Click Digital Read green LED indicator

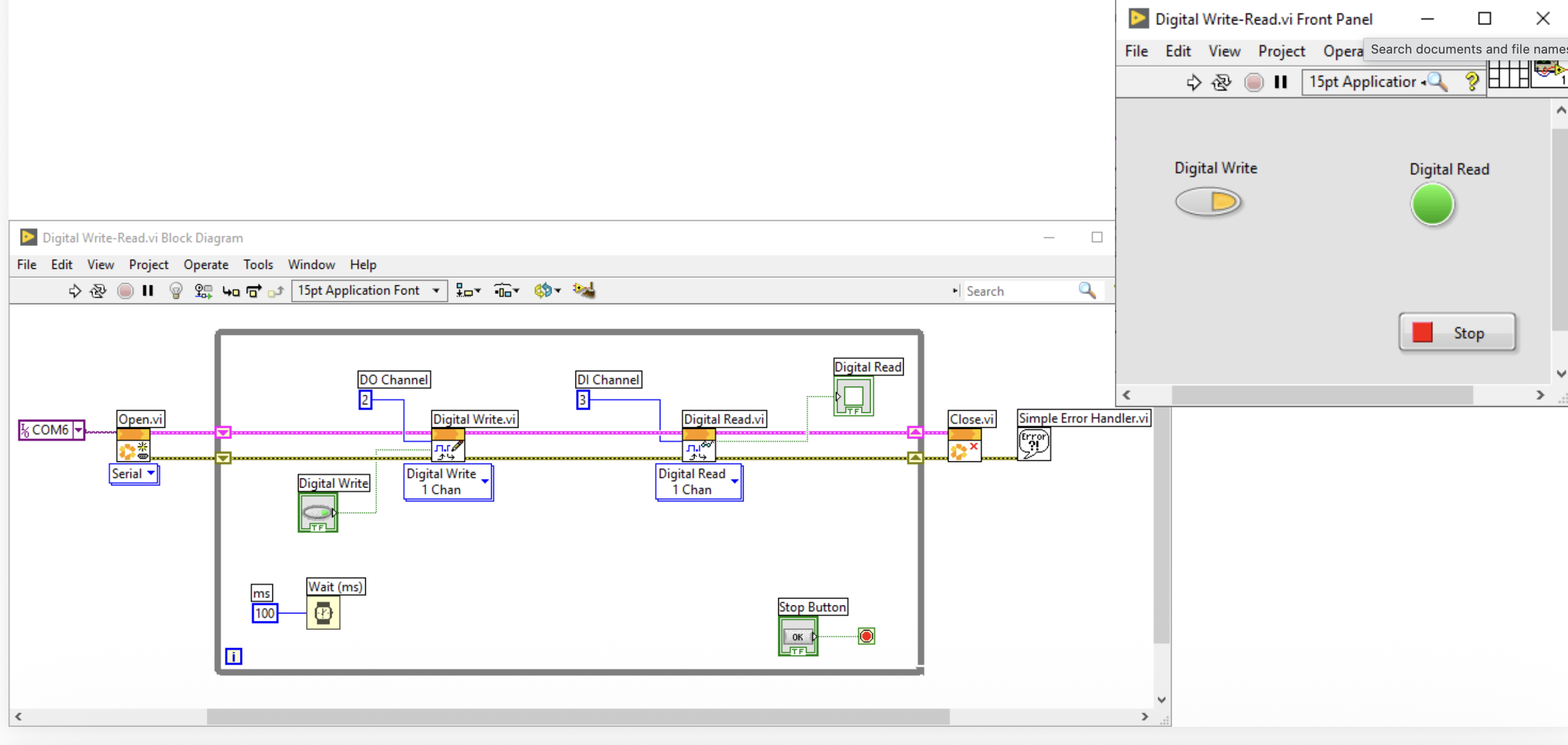[x=1432, y=204]
